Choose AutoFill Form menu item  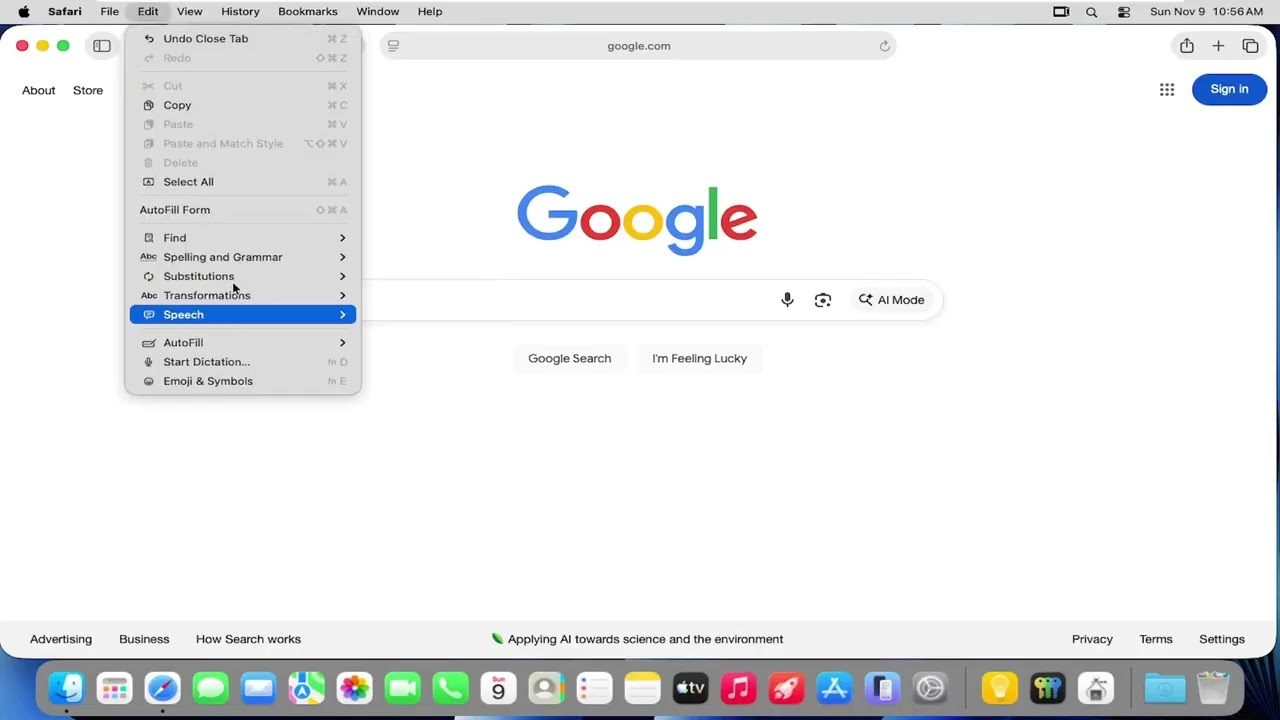[243, 210]
